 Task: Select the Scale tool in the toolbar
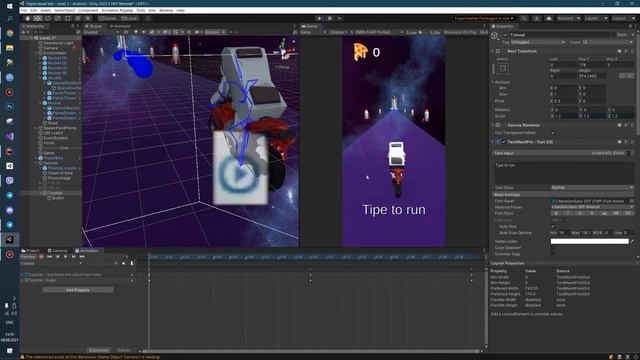tap(58, 18)
